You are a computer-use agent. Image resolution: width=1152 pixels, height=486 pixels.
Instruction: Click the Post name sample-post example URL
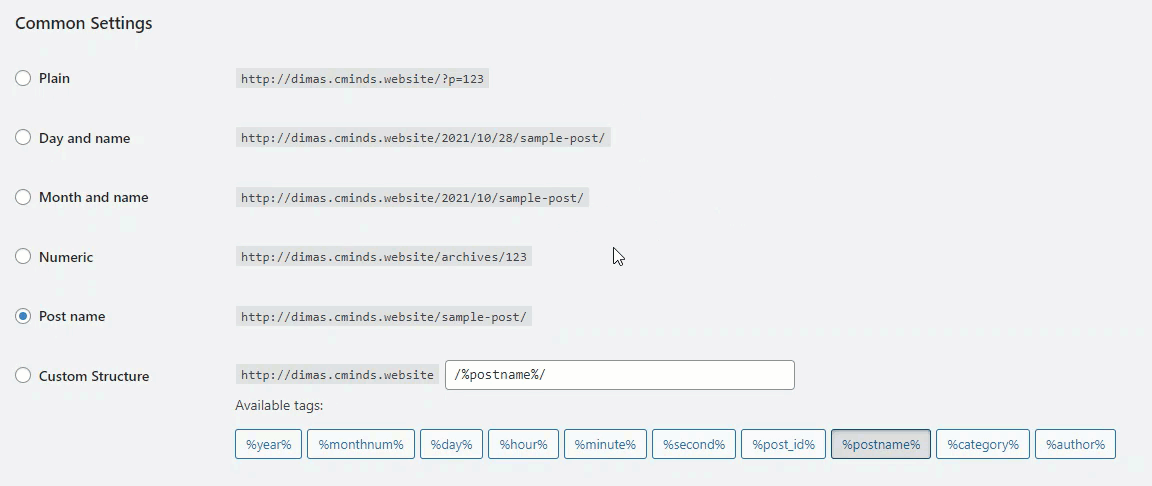point(384,316)
